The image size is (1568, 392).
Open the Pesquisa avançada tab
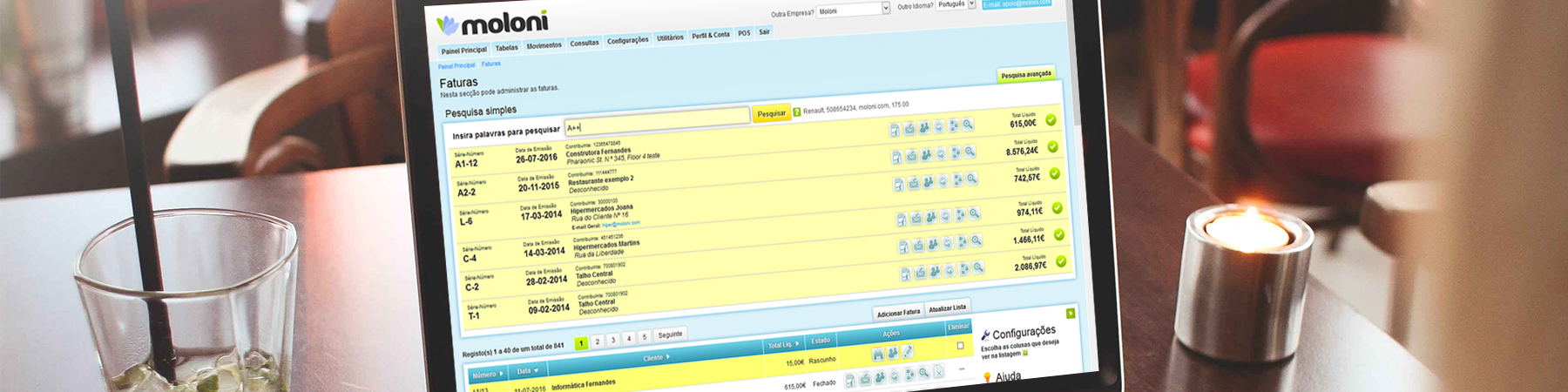point(1026,75)
